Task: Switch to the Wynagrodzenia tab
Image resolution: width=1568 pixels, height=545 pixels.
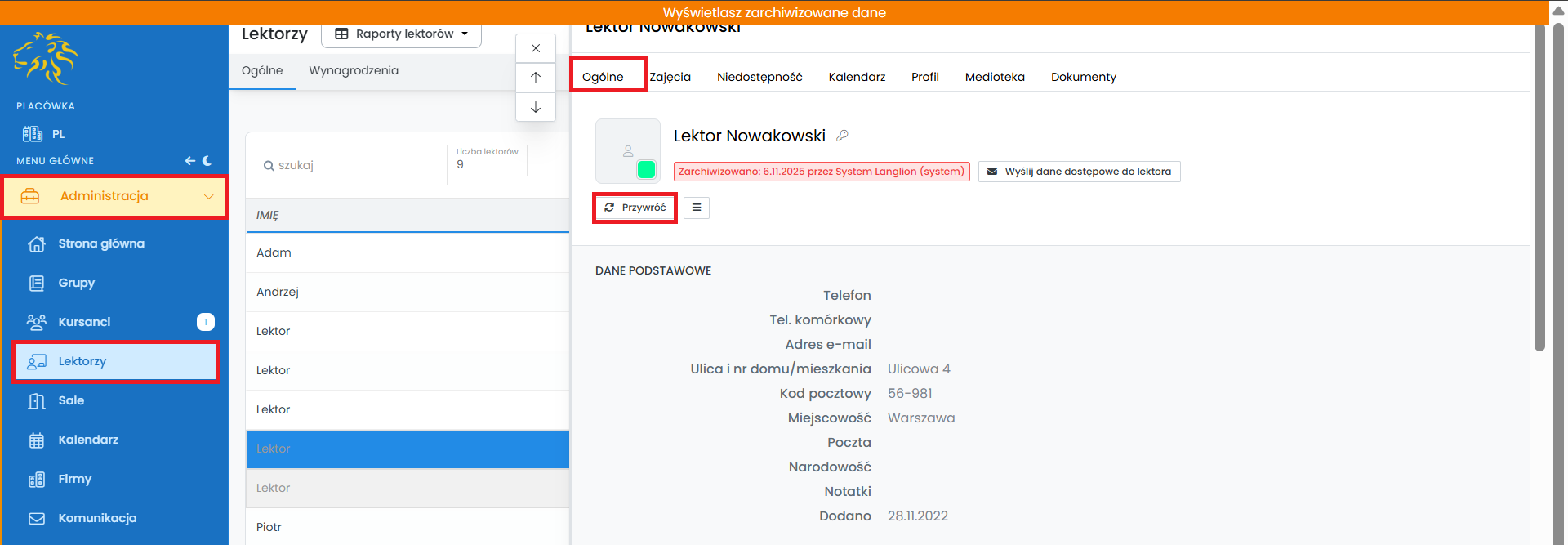Action: click(x=354, y=70)
